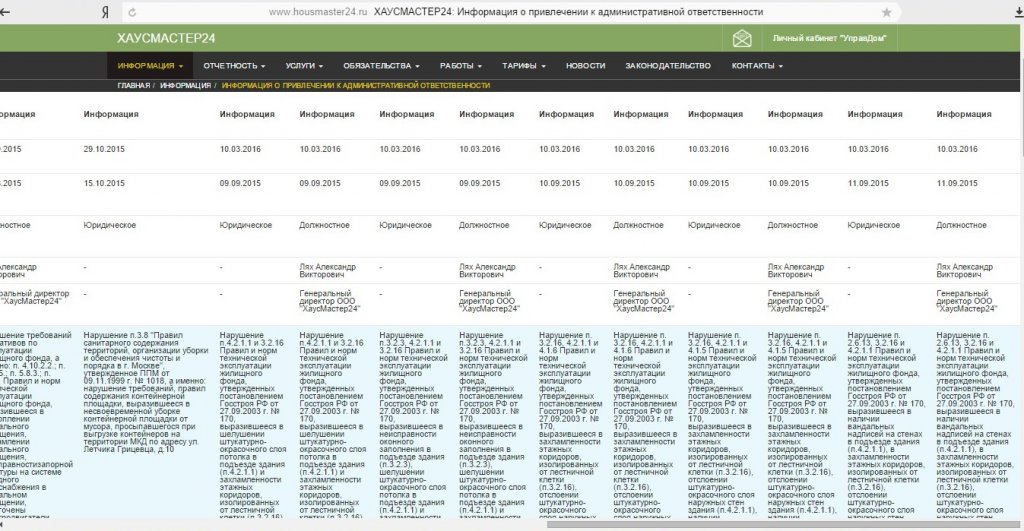1024x531 pixels.
Task: Go to ИНФОРМАЦИЯ in the breadcrumb
Action: pyautogui.click(x=185, y=86)
